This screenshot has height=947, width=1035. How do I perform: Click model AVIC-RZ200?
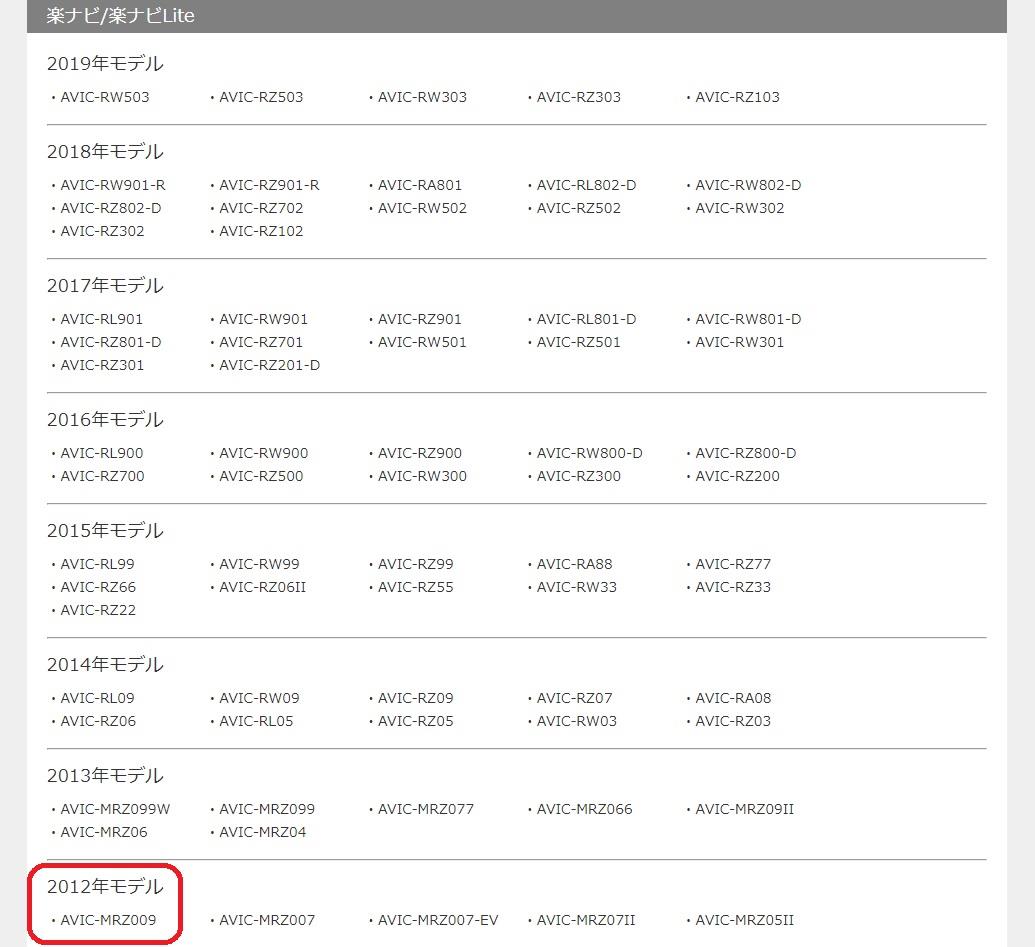tap(737, 476)
